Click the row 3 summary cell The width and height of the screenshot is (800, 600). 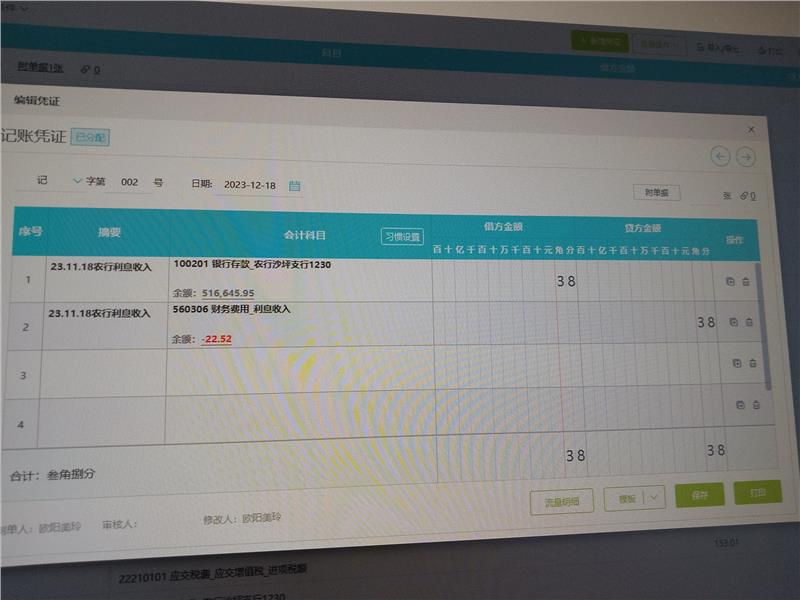click(x=102, y=371)
